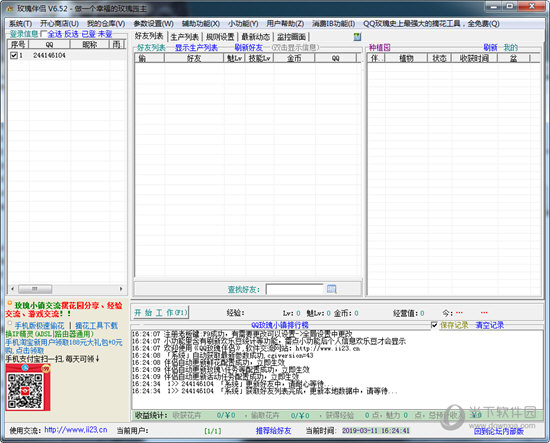
Task: Click the account list left scroll arrow
Action: tap(13, 289)
